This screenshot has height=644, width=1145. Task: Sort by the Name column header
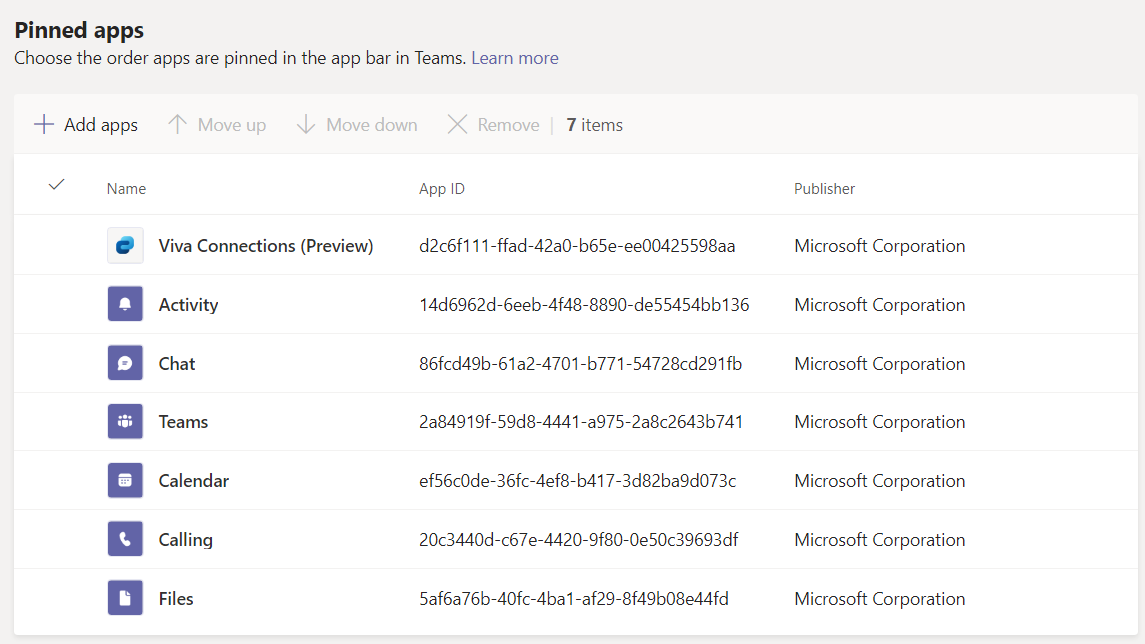pyautogui.click(x=126, y=189)
